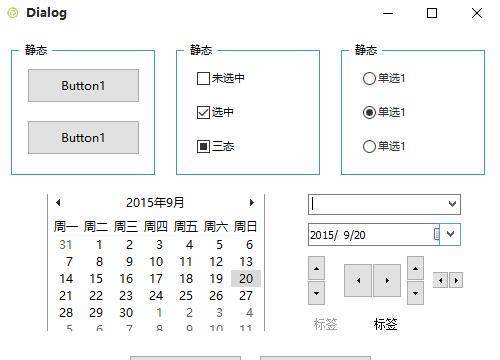500x360 pixels.
Task: Click the 周三 weekday header
Action: [126, 227]
